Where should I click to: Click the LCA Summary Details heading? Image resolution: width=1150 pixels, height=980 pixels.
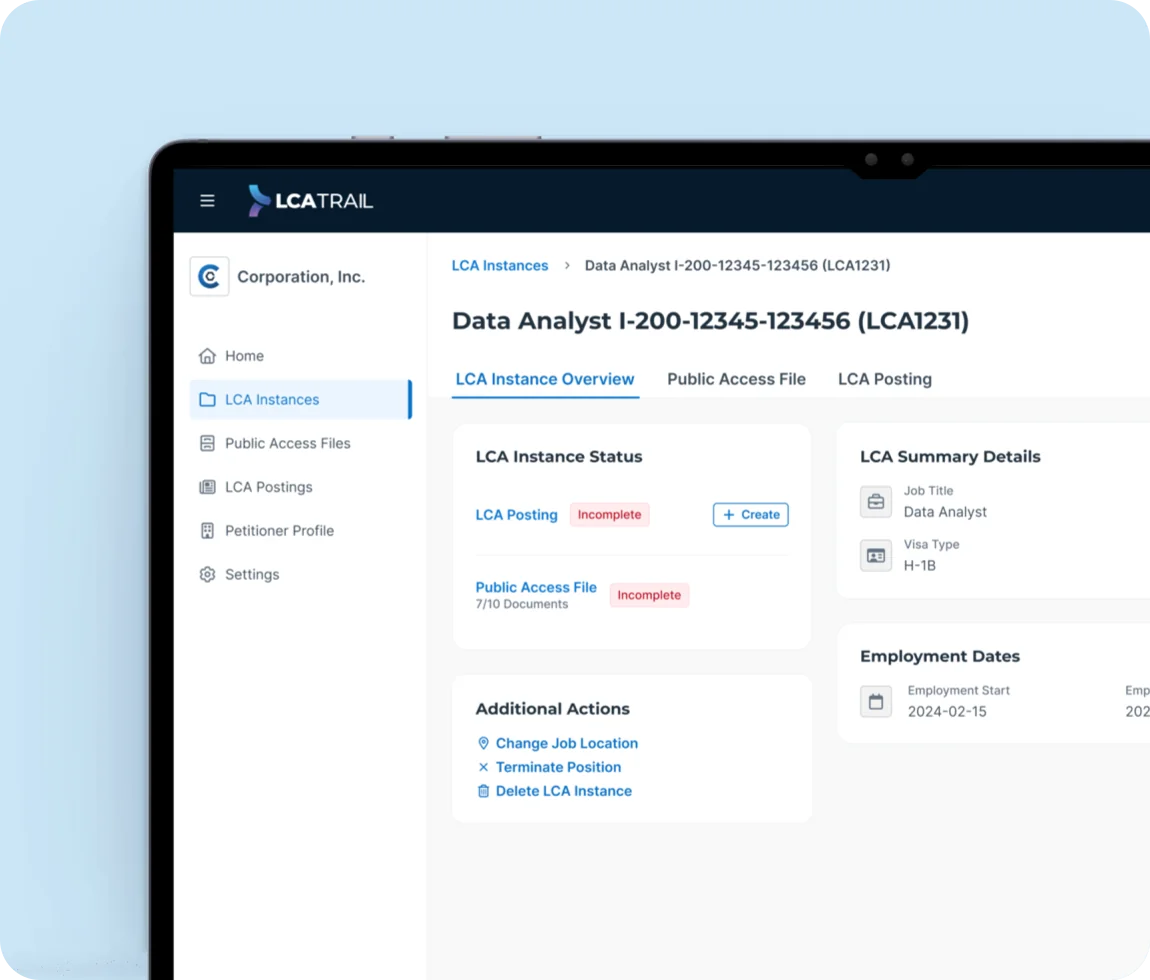click(951, 456)
